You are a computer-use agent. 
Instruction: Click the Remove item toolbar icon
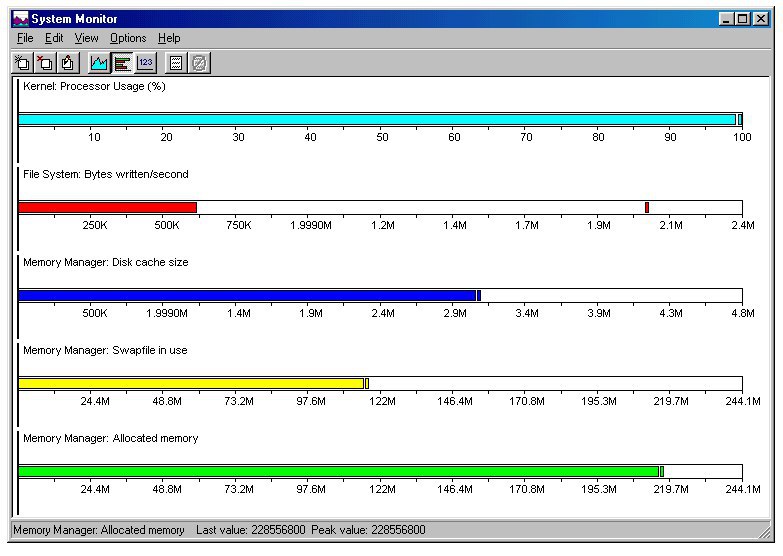[45, 63]
